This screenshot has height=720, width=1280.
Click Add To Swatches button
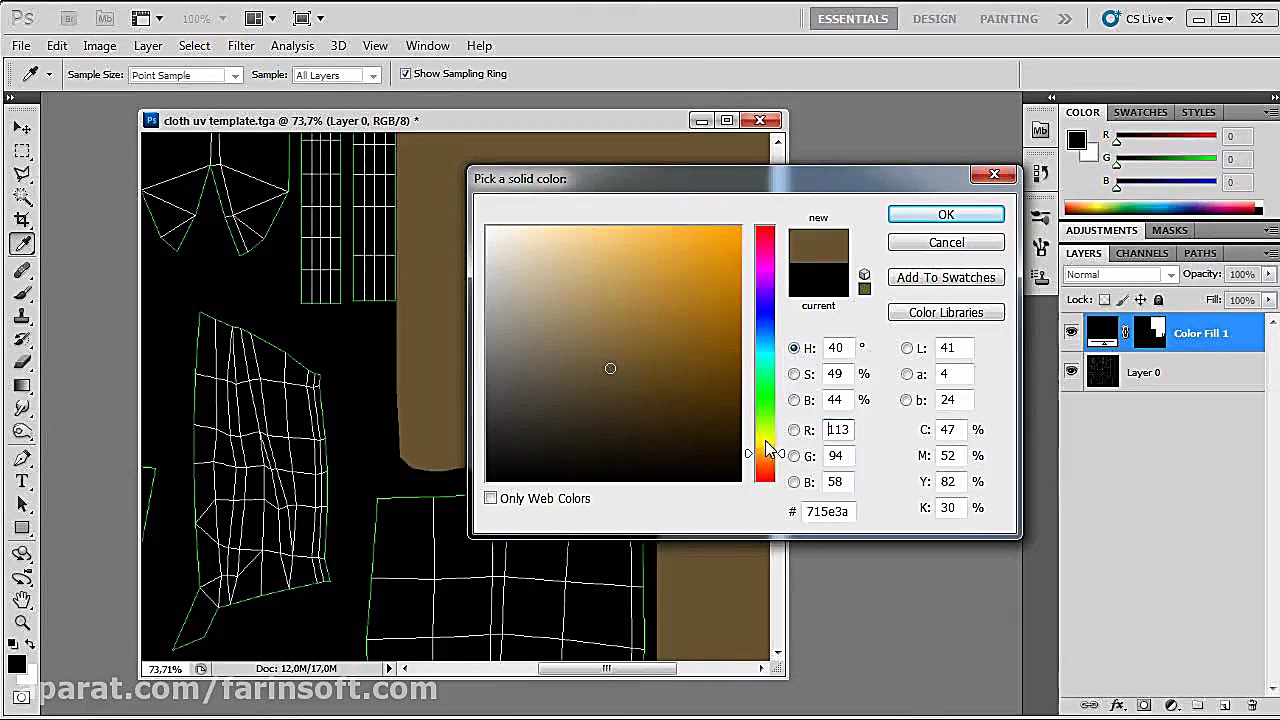[x=945, y=278]
